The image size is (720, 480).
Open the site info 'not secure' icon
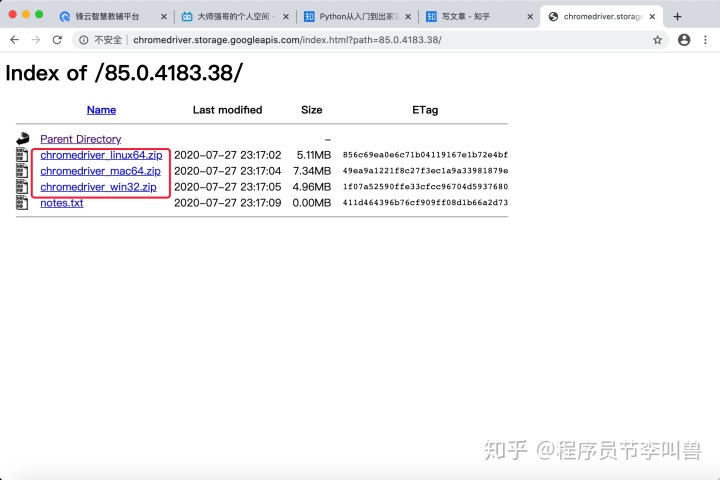84,40
